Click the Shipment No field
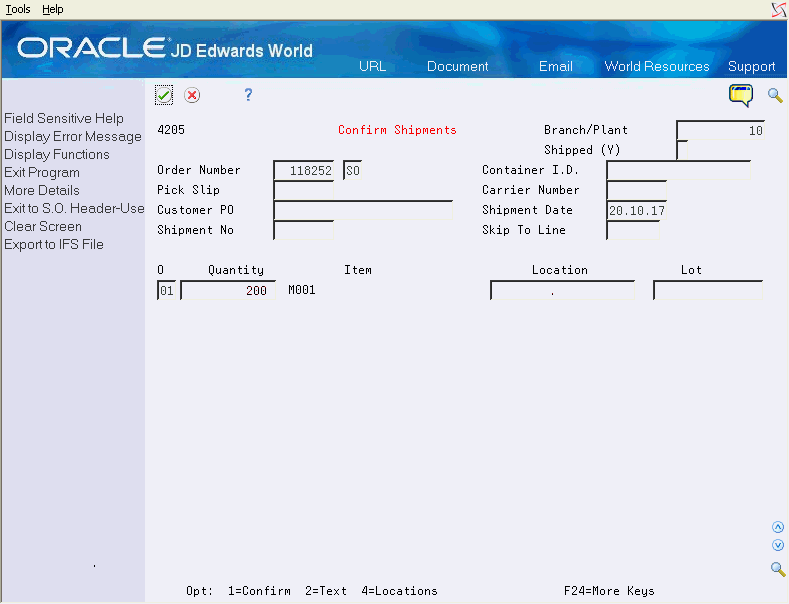The image size is (789, 604). coord(303,230)
